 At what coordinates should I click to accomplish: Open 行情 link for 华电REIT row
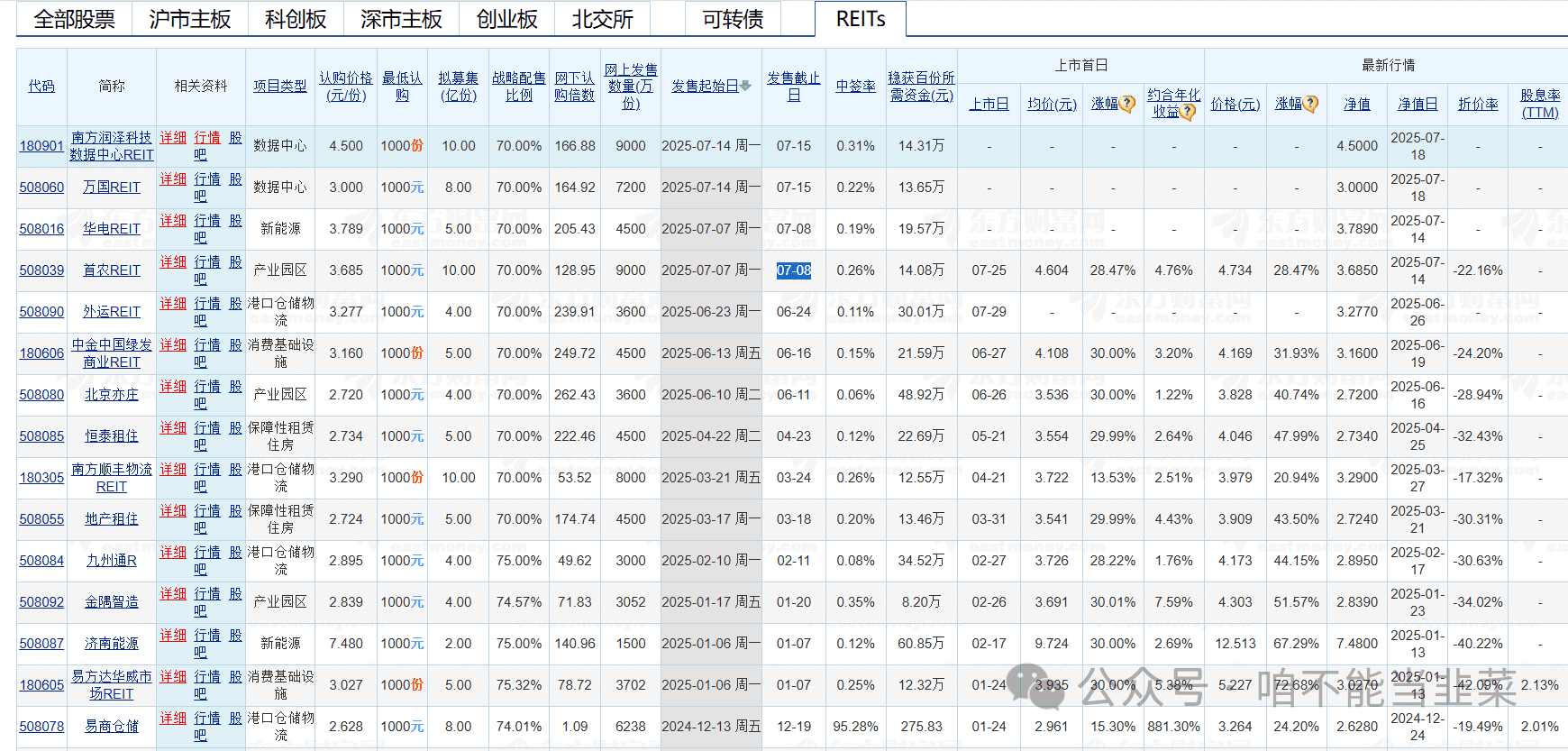tap(207, 221)
